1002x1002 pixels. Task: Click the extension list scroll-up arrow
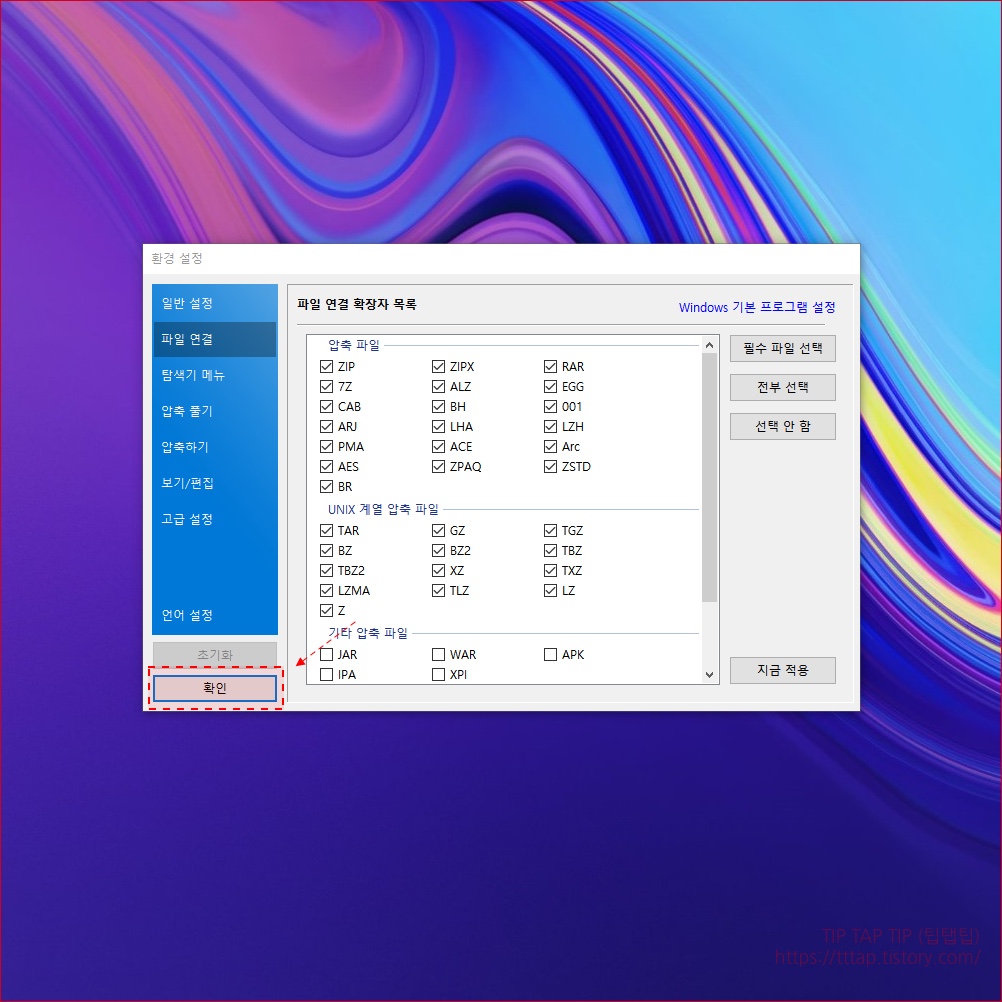pyautogui.click(x=709, y=345)
